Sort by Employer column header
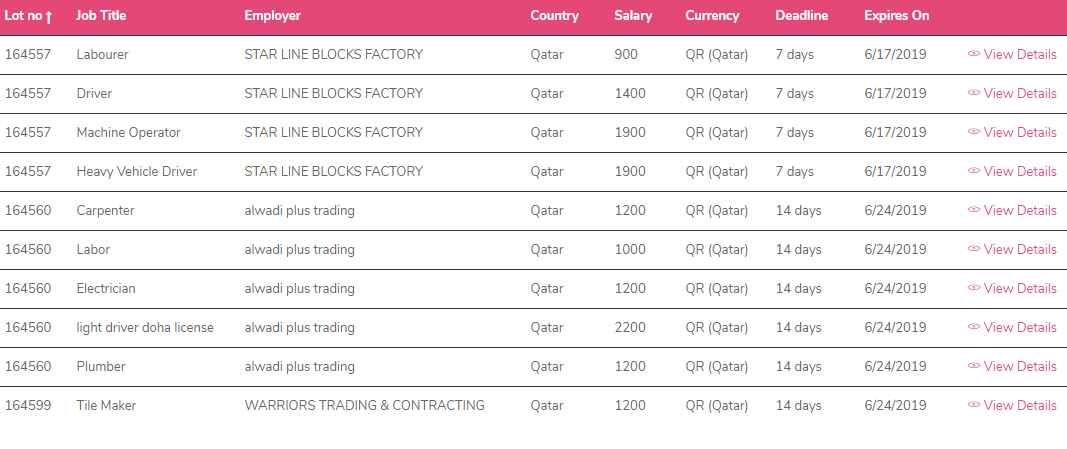The image size is (1067, 449). 272,16
